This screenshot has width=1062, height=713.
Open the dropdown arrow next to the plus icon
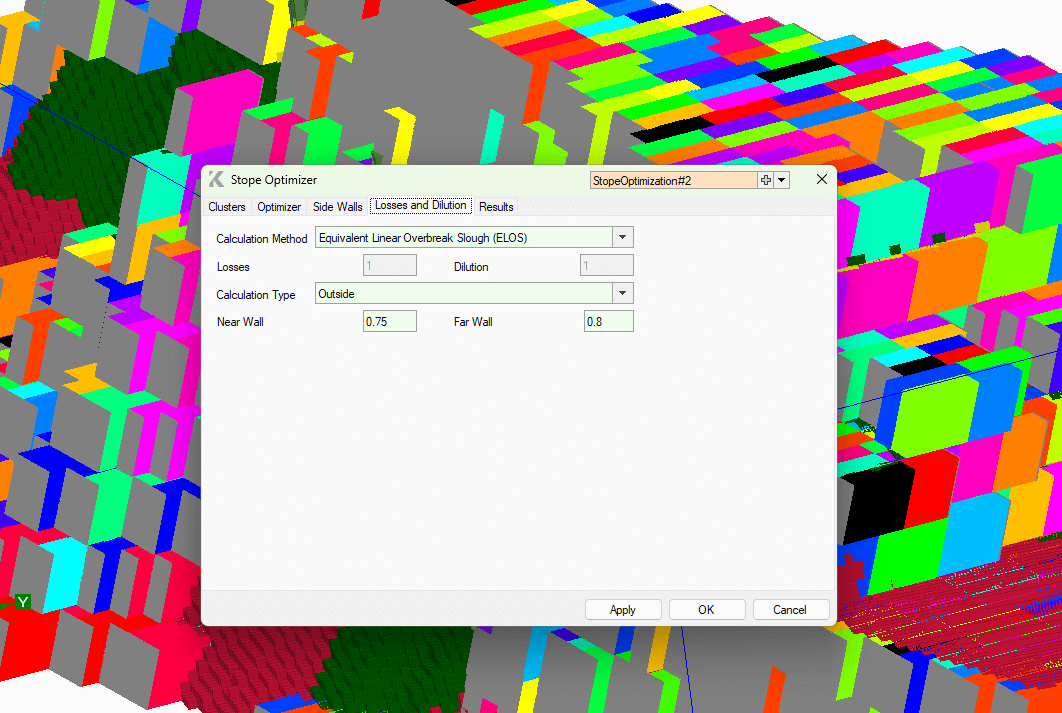(x=781, y=180)
